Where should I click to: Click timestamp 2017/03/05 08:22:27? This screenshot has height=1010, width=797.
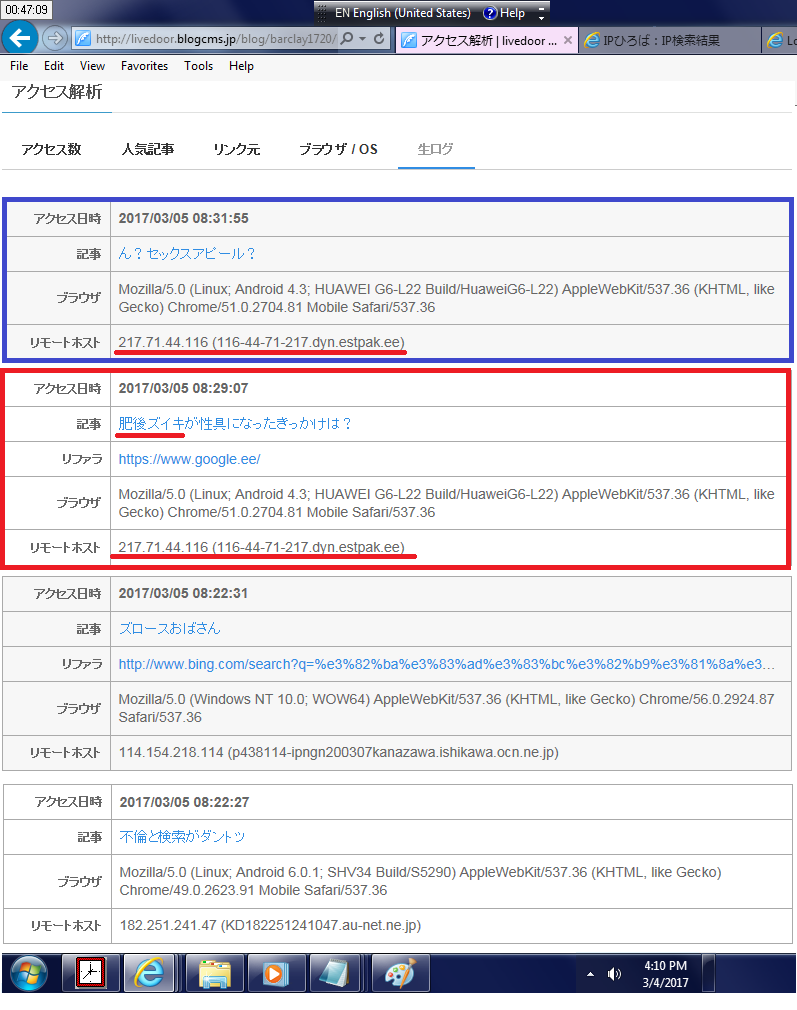pos(184,802)
